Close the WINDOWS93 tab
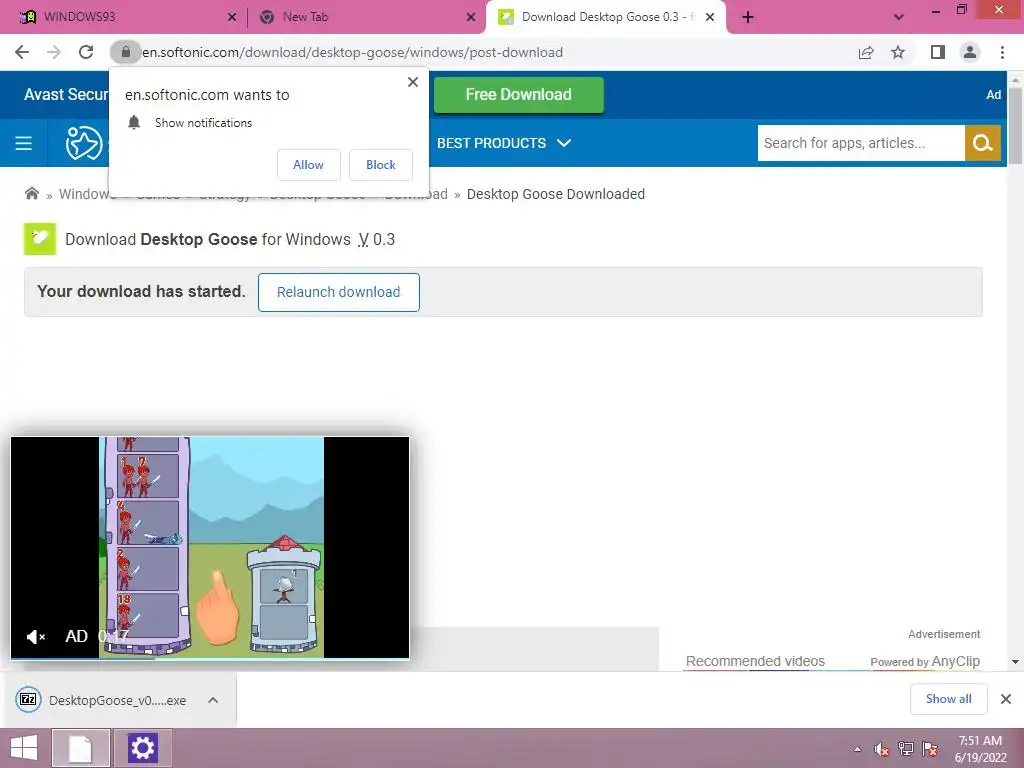The image size is (1024, 768). pos(232,17)
